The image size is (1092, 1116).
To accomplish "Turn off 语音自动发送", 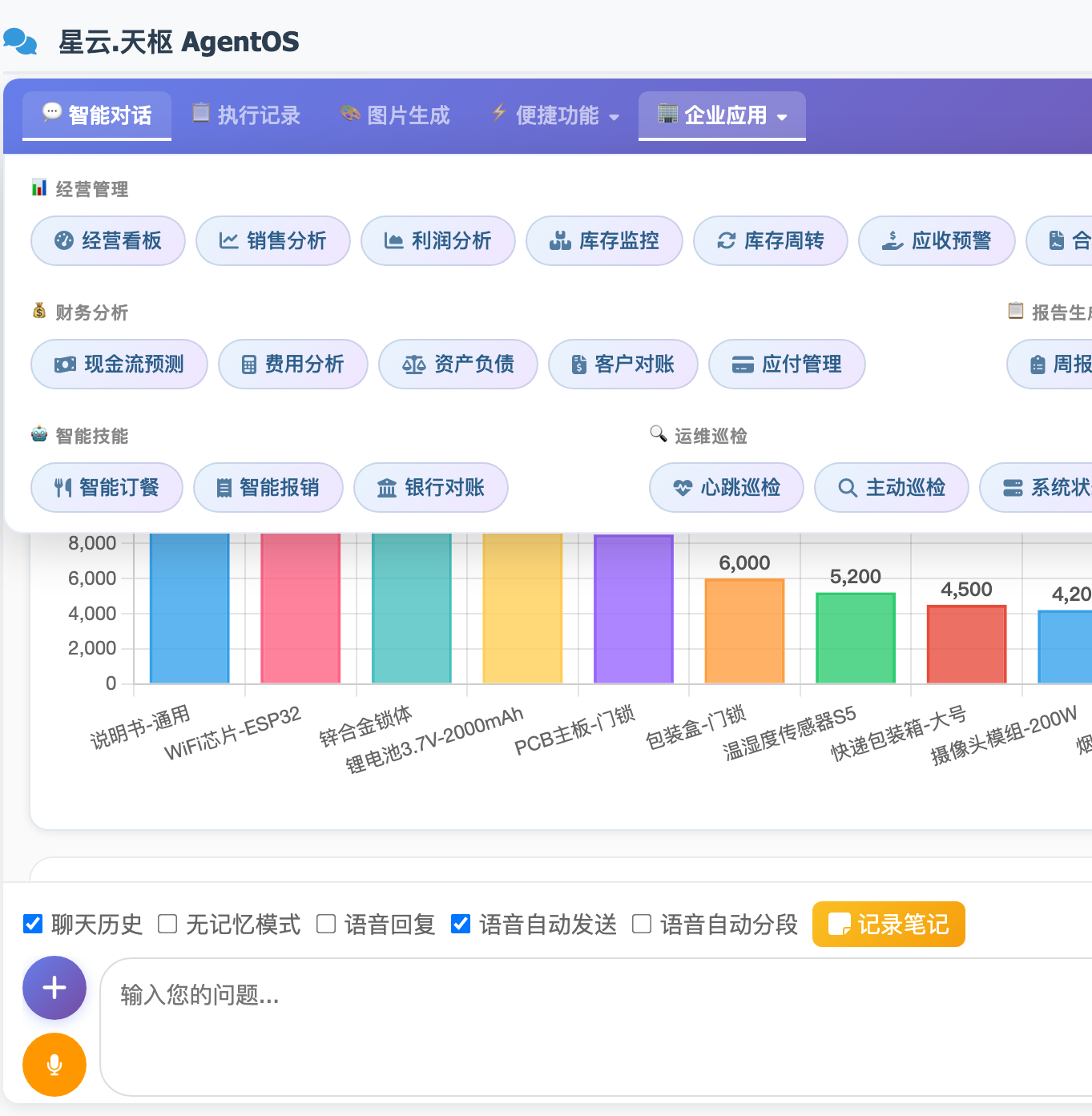I will click(x=461, y=924).
